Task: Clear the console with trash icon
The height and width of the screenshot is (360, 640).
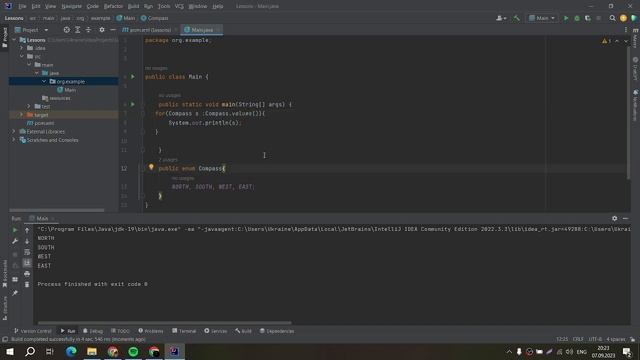Action: coord(27,284)
